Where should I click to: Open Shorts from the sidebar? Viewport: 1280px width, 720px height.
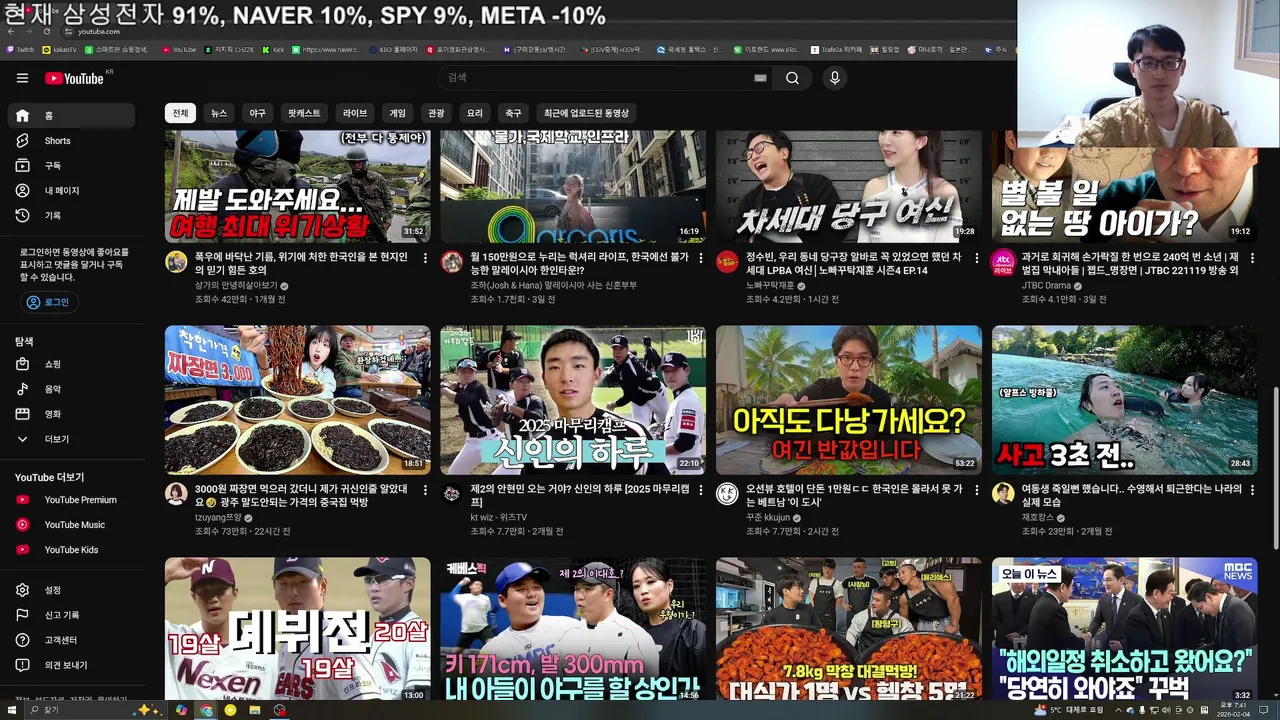(x=72, y=141)
